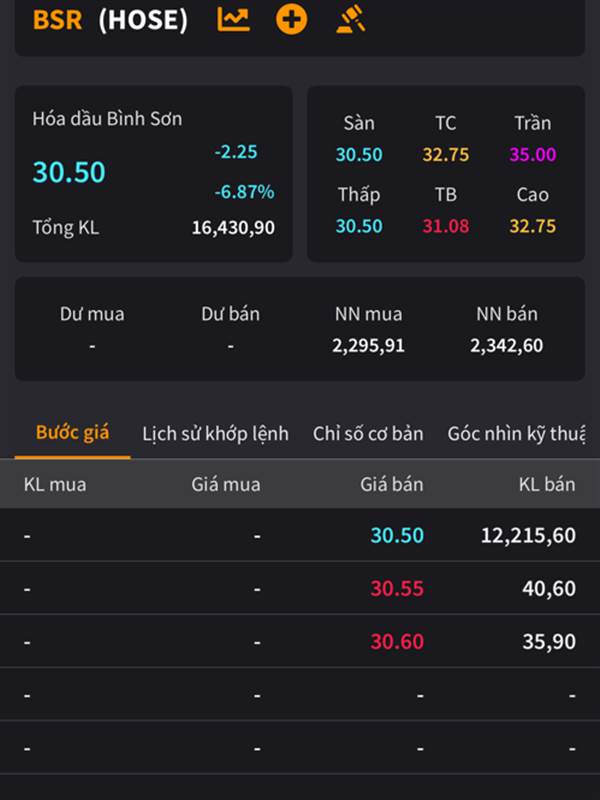This screenshot has height=800, width=600.
Task: Tap the Tổng KL label
Action: [66, 228]
